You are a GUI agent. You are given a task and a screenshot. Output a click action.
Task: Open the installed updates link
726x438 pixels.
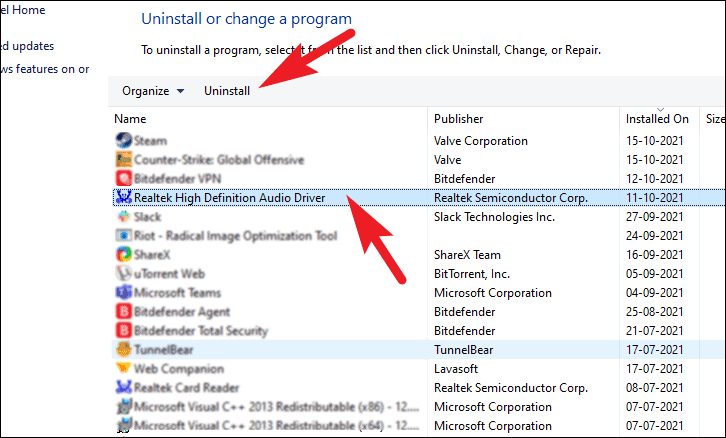[27, 46]
